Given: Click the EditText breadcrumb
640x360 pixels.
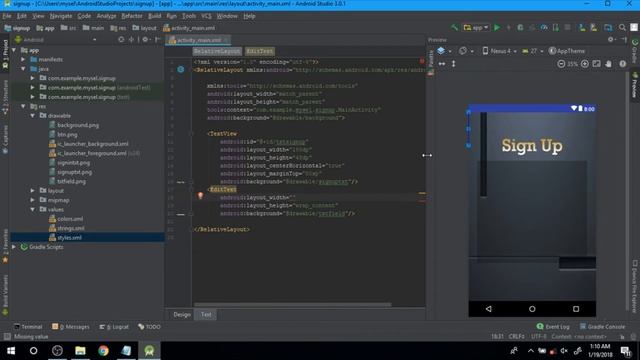Looking at the screenshot, I should pos(260,51).
